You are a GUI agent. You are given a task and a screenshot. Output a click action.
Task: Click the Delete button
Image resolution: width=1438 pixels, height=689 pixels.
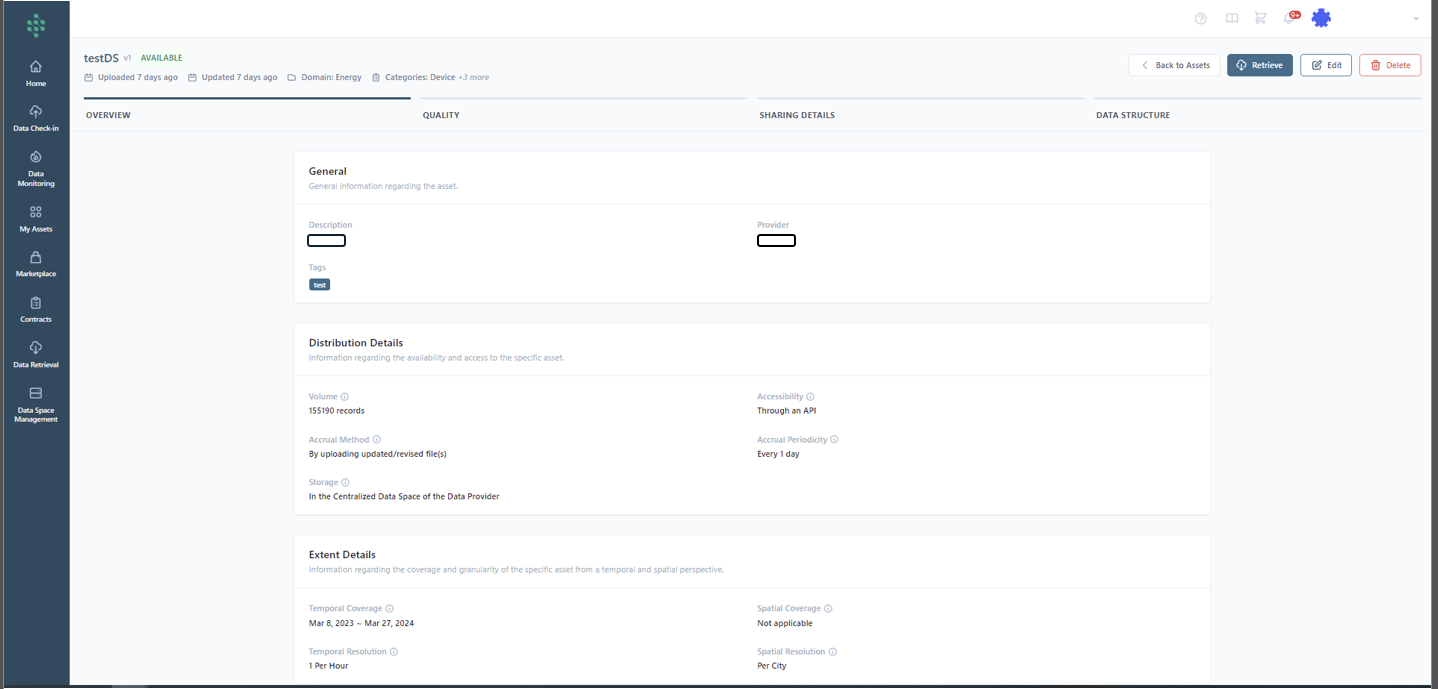tap(1389, 65)
